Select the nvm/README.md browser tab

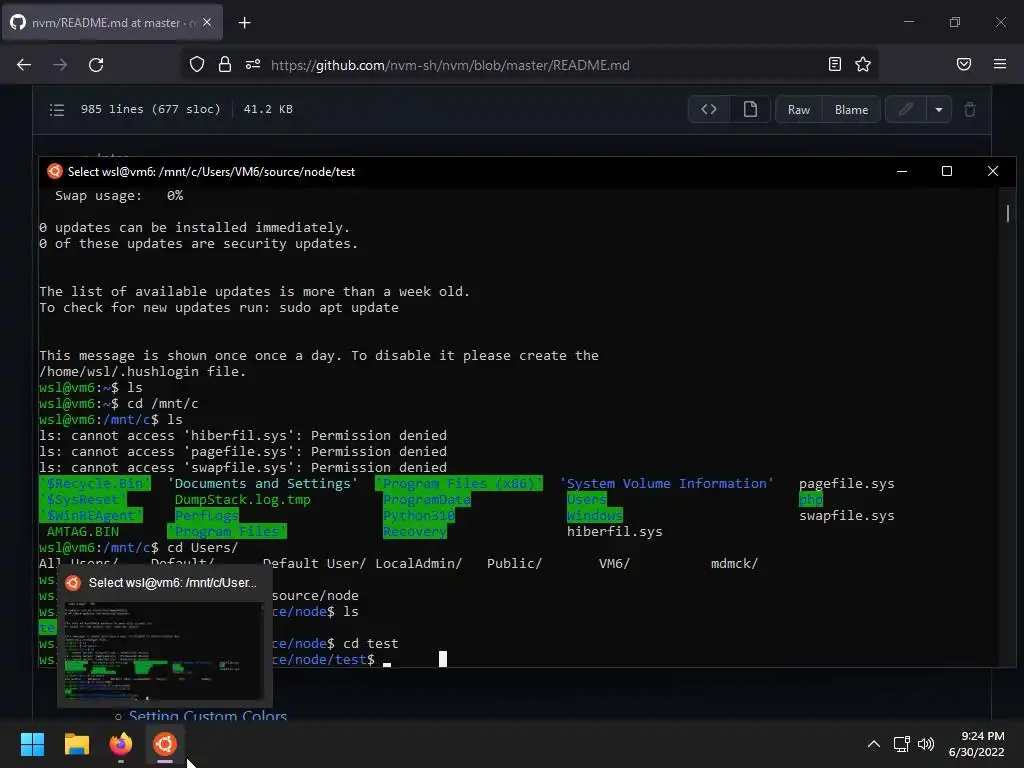[112, 23]
